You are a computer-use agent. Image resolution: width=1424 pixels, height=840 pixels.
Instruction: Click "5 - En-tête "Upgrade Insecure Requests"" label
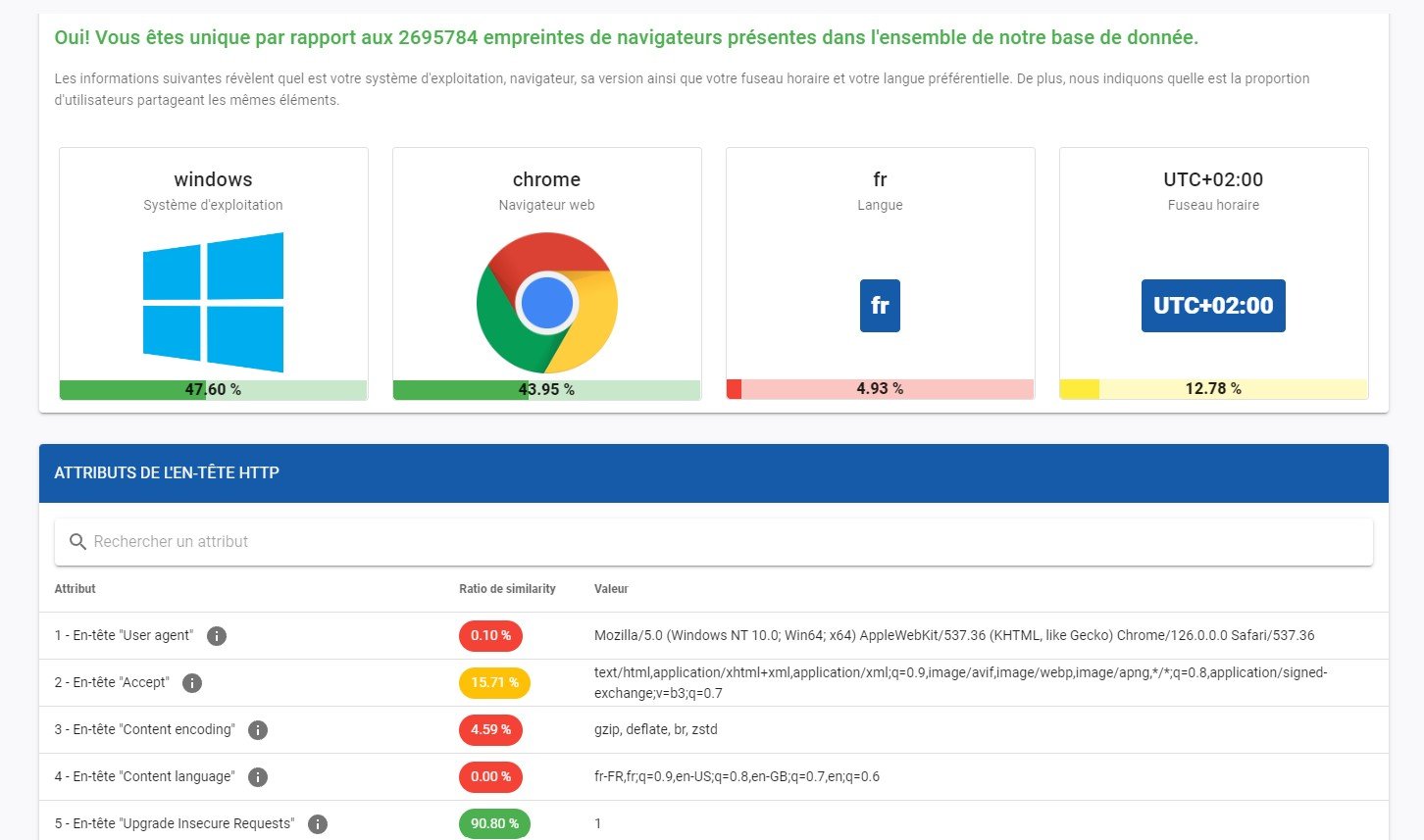coord(174,824)
